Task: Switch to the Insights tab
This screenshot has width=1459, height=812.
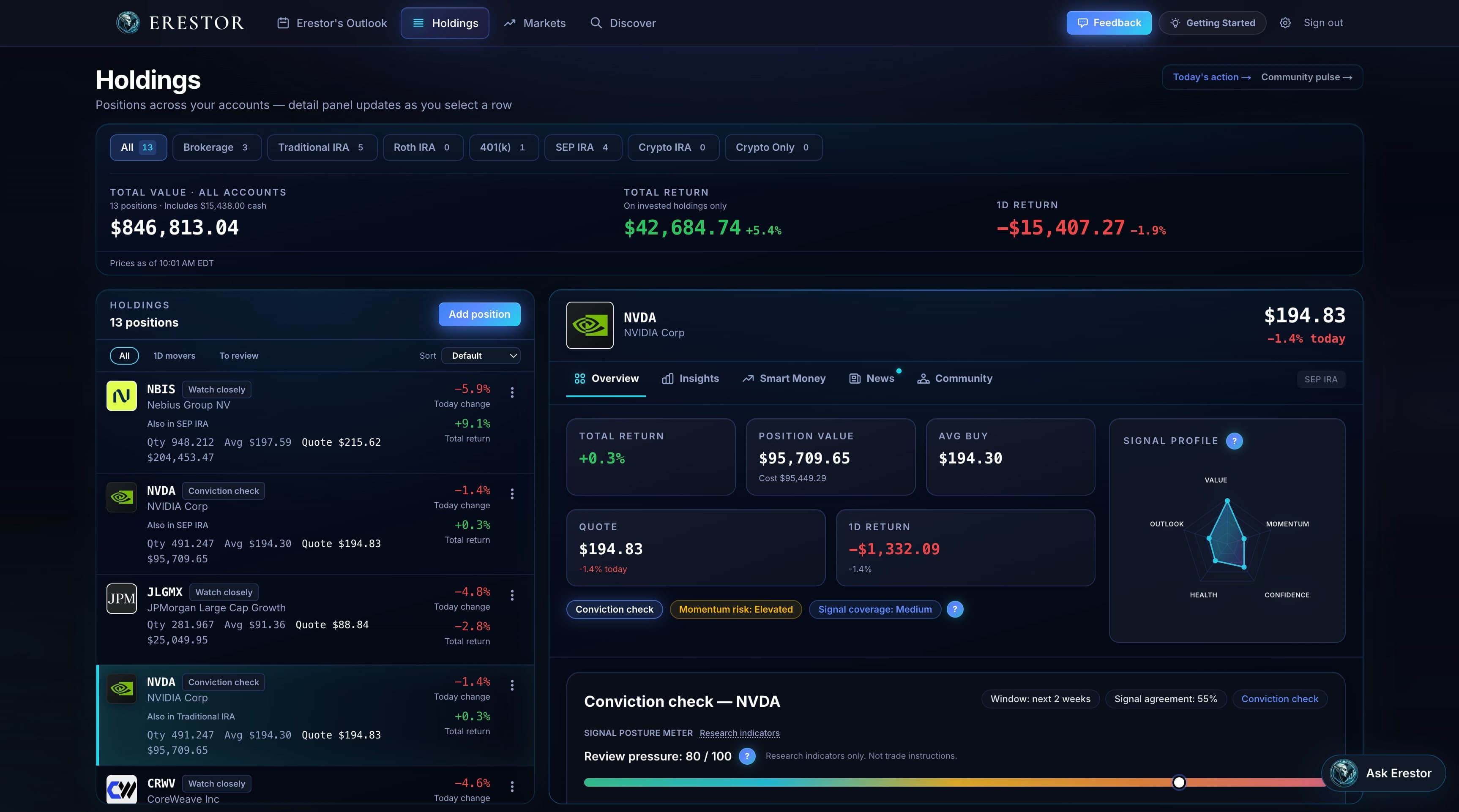Action: click(691, 378)
